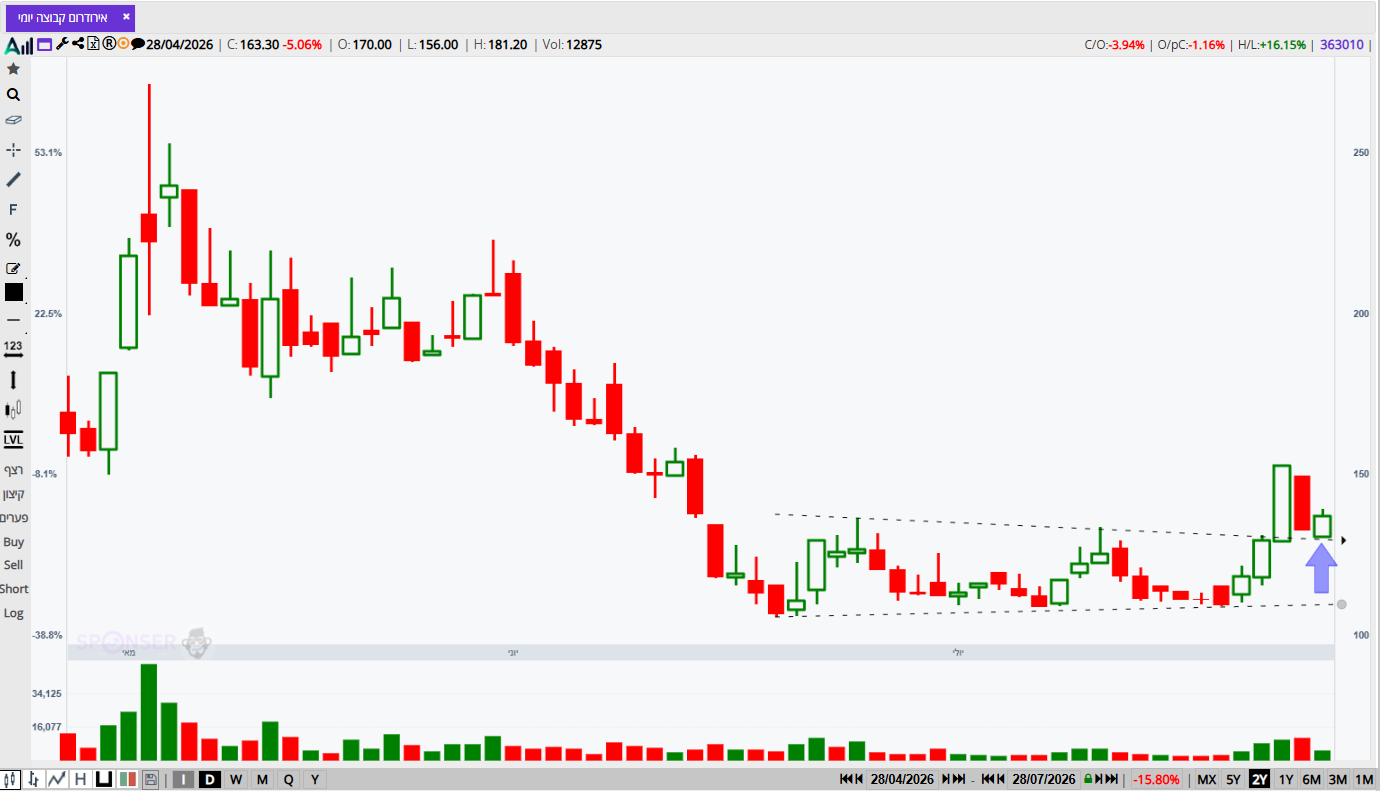
Task: Choose the line thickness dash tool
Action: 13,320
